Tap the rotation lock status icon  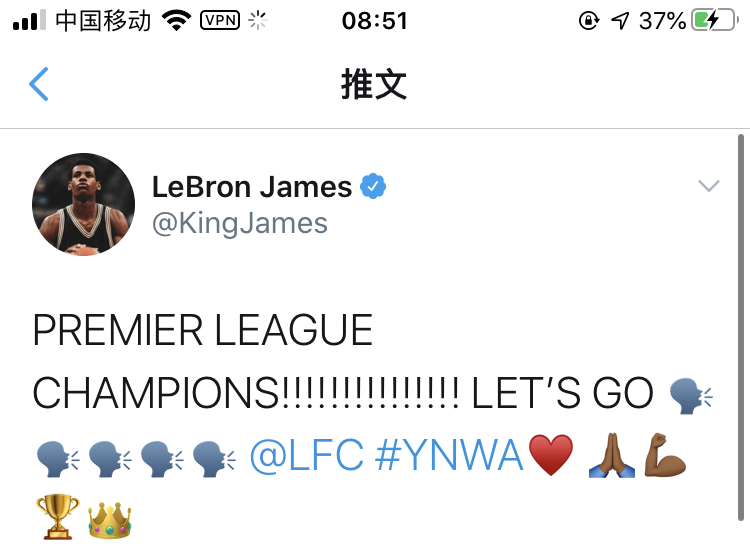[589, 21]
